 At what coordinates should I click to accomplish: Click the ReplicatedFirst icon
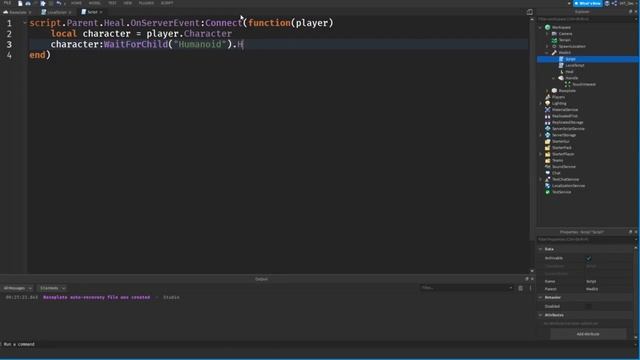coord(548,116)
